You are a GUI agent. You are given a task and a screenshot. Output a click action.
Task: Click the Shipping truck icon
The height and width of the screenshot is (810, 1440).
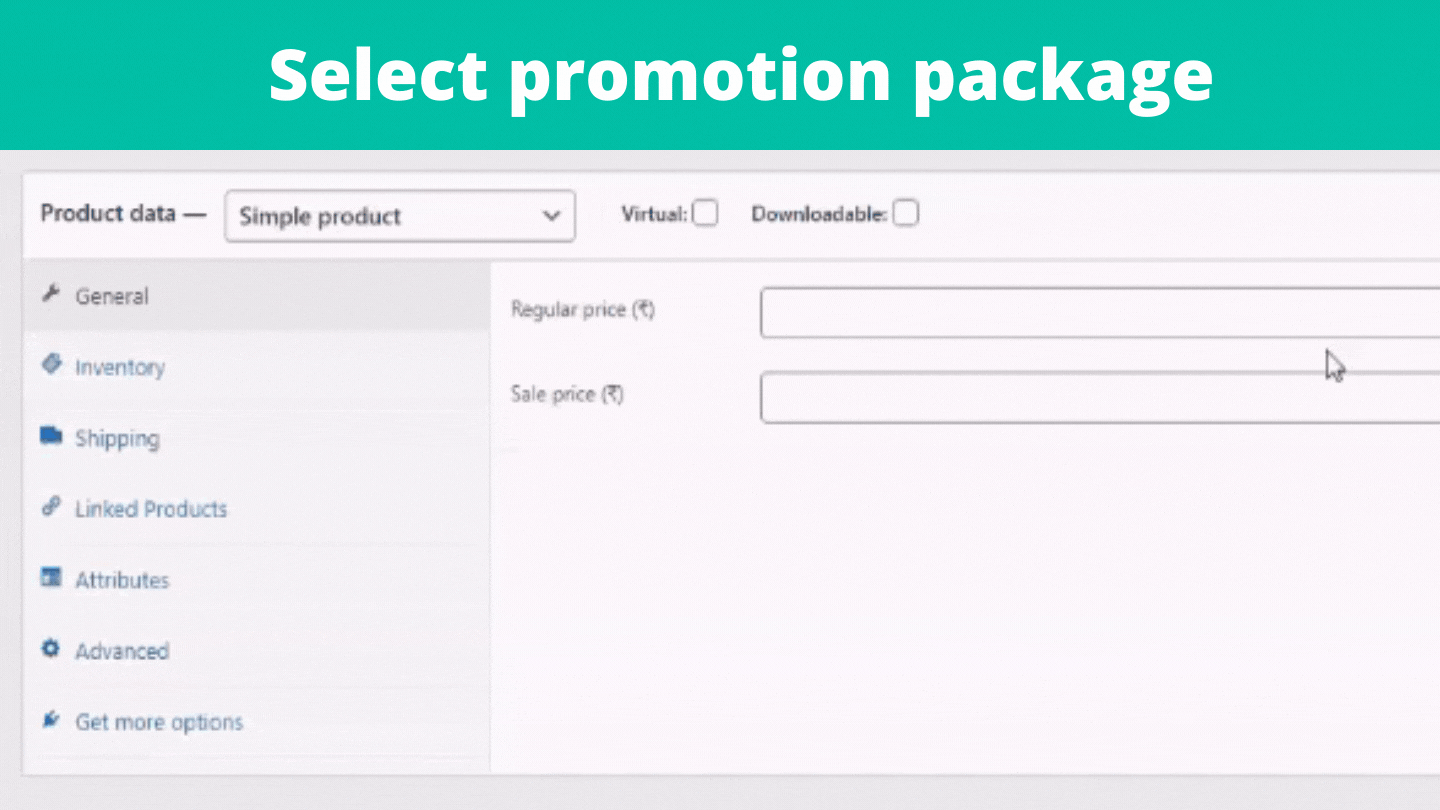click(x=51, y=436)
